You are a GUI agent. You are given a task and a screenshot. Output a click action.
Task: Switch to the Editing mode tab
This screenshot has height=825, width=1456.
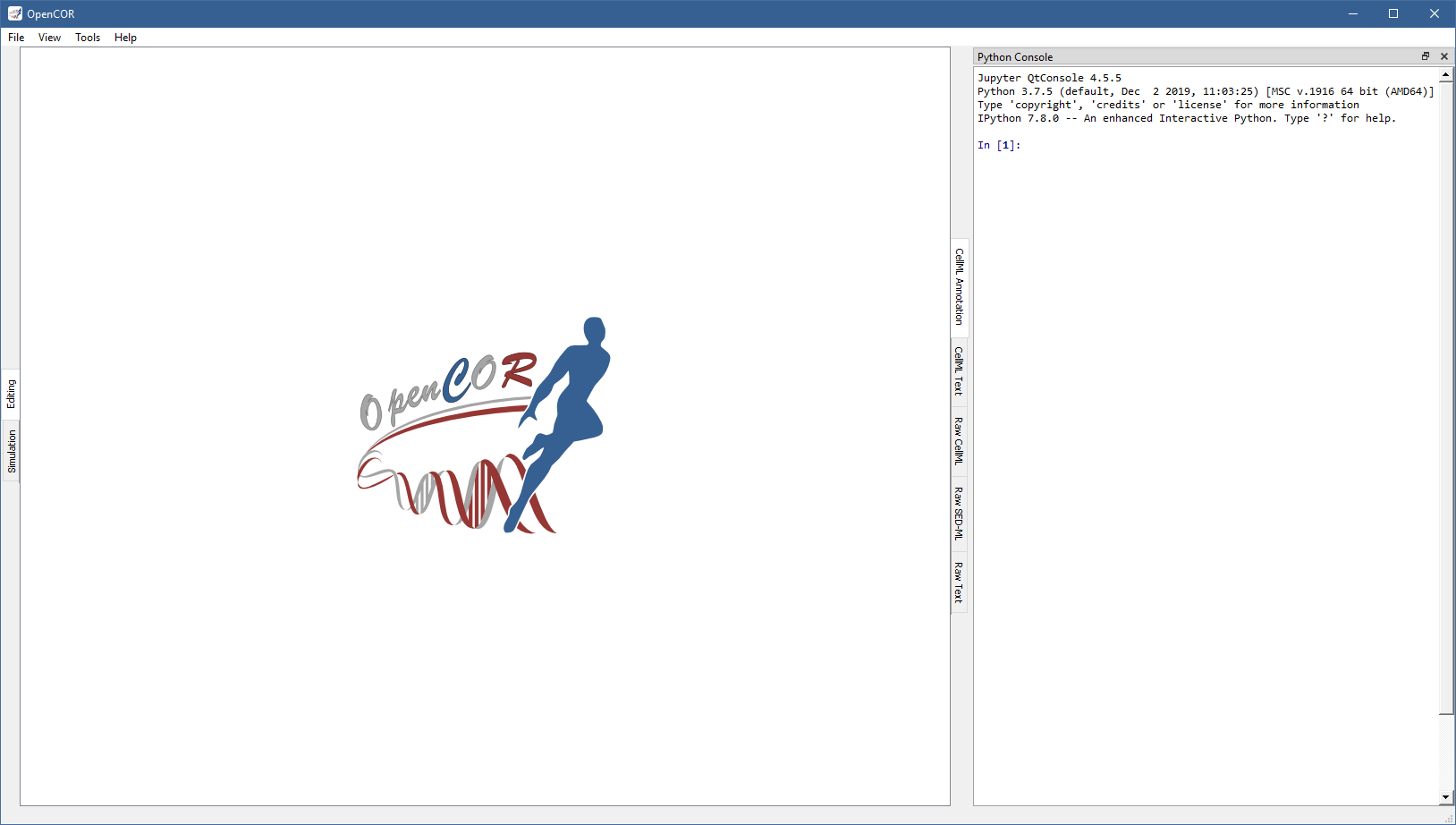[x=12, y=394]
